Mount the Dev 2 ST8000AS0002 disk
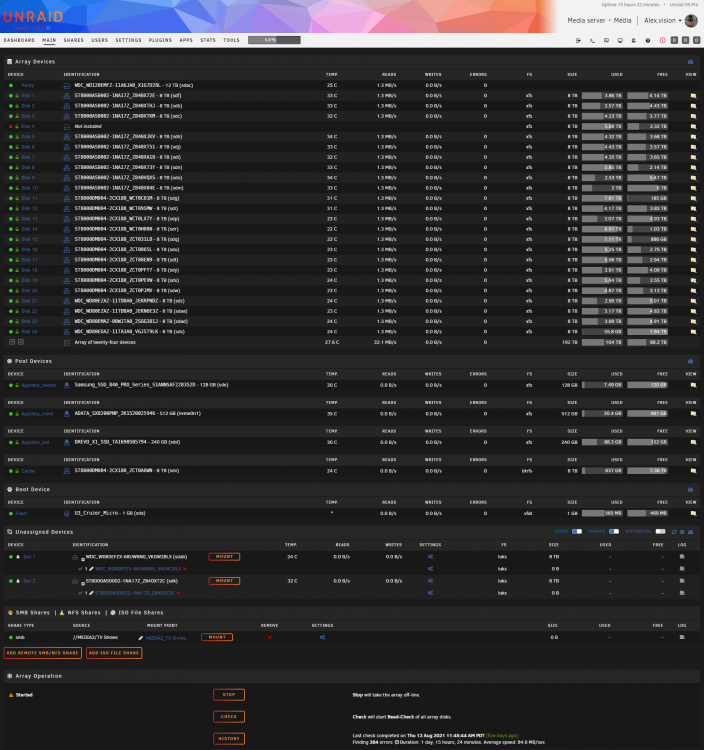 tap(224, 581)
